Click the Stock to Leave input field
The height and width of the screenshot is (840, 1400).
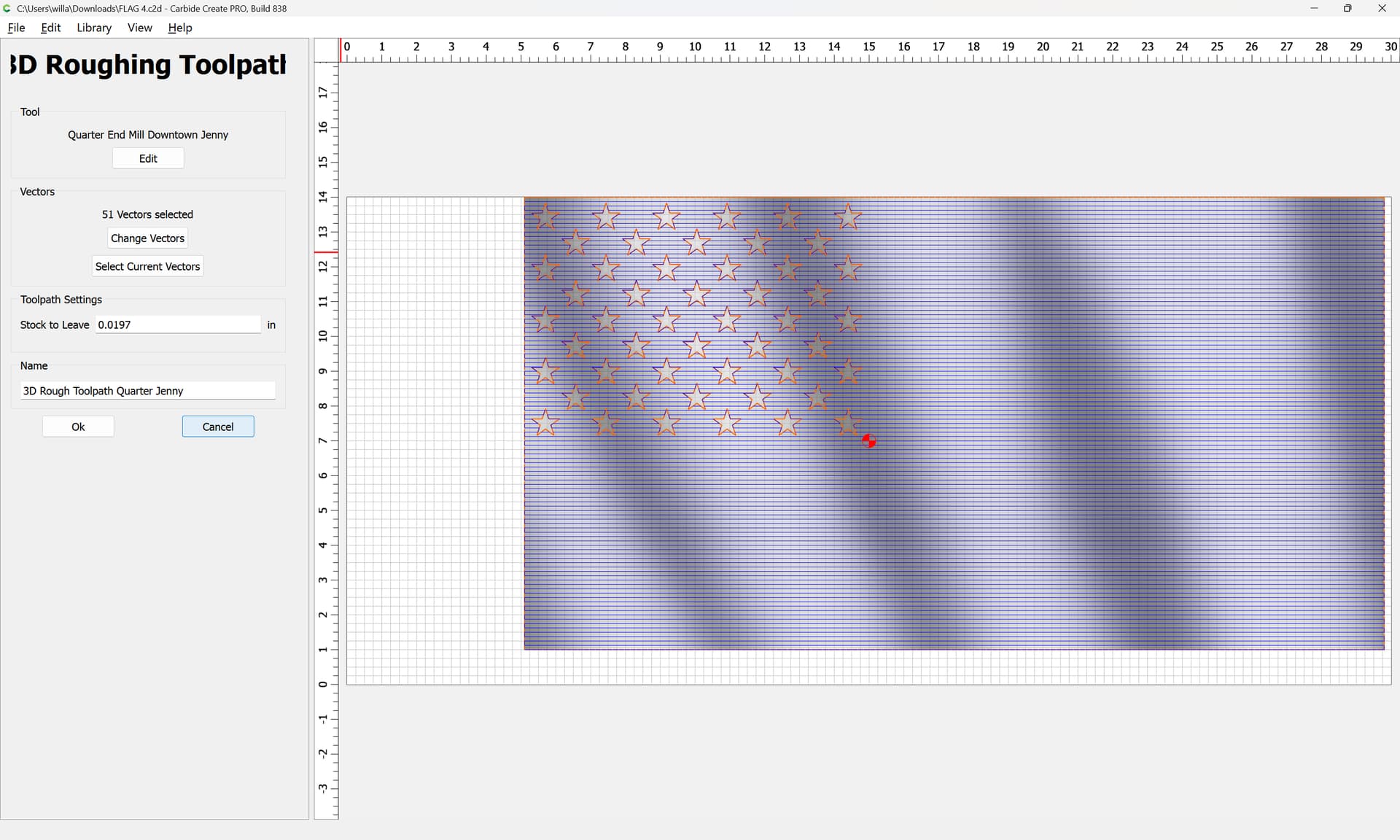178,324
